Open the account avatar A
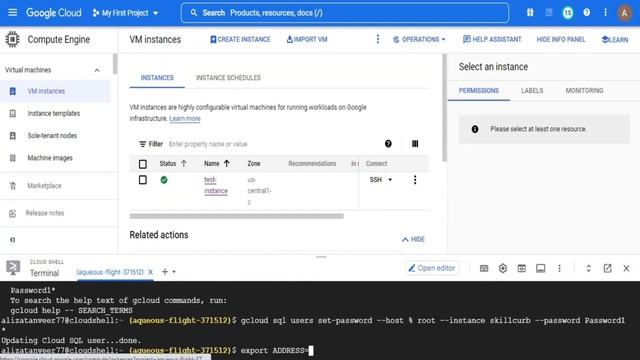This screenshot has height=360, width=640. click(x=624, y=13)
